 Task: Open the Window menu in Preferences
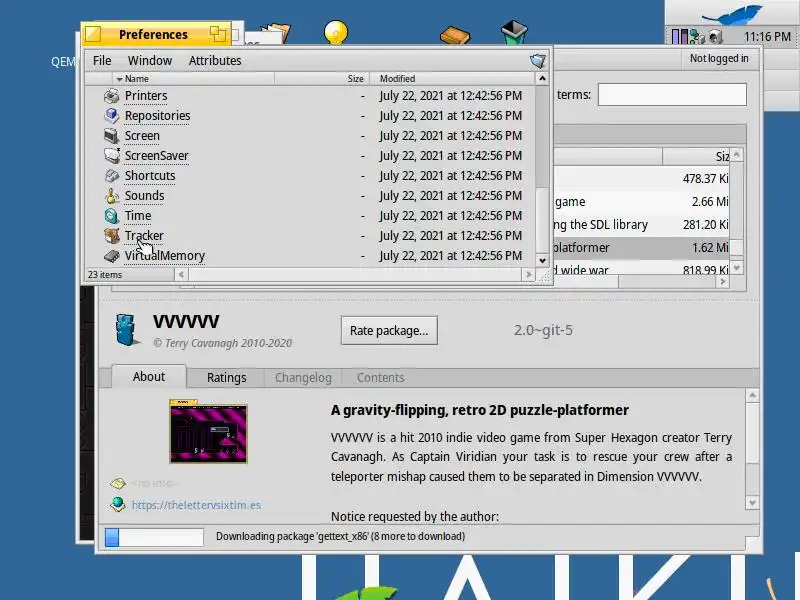[149, 61]
